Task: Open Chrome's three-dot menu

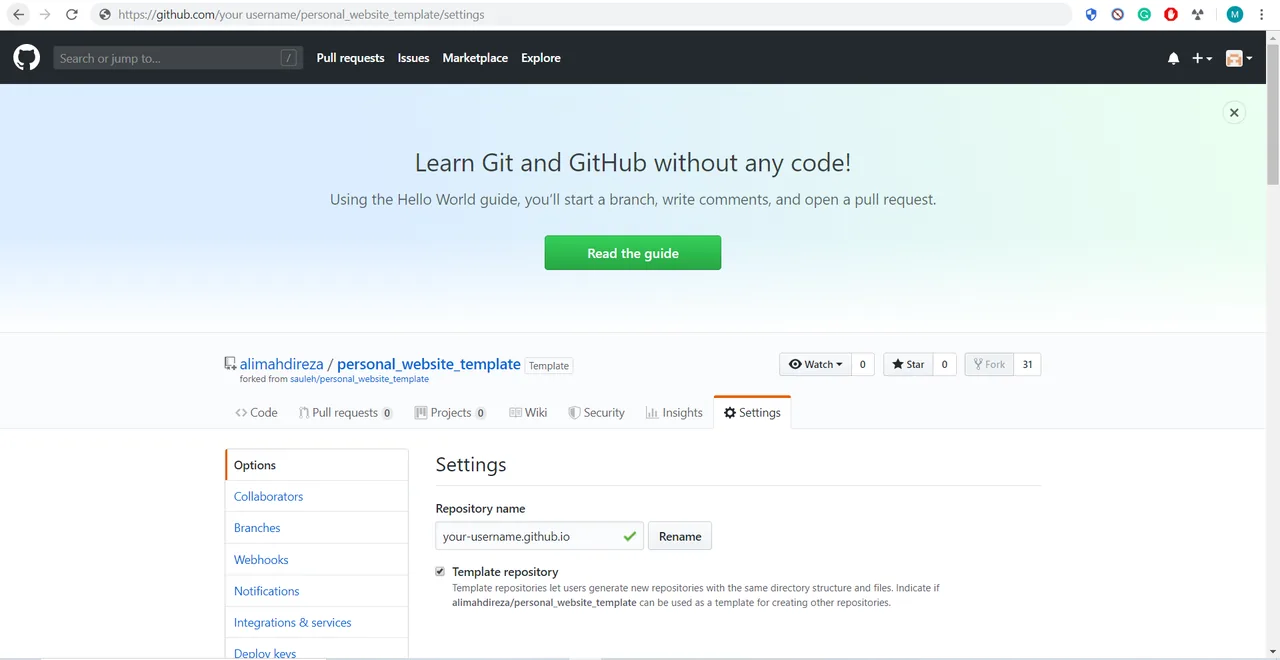Action: tap(1263, 15)
